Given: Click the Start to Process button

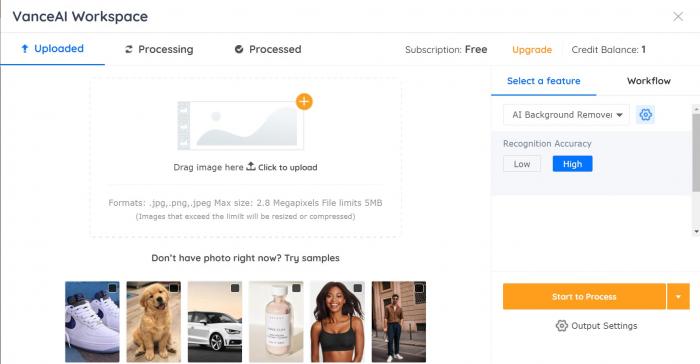Looking at the screenshot, I should tap(584, 297).
